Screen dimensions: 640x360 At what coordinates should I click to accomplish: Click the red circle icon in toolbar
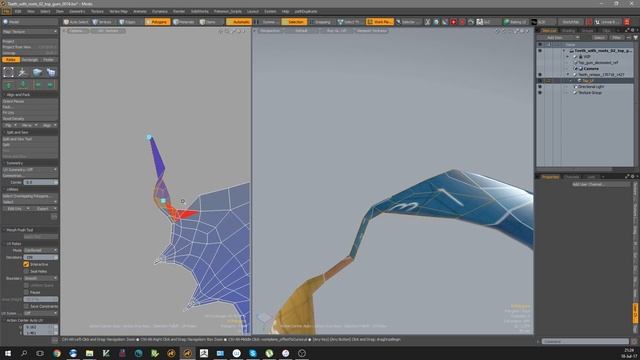click(x=462, y=22)
